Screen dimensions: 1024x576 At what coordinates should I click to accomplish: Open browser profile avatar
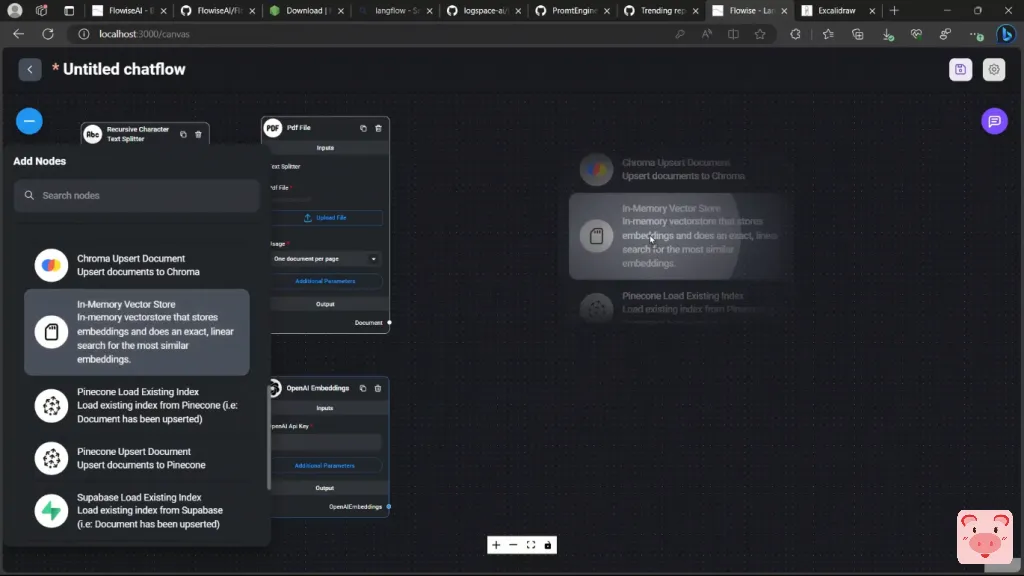click(x=14, y=10)
